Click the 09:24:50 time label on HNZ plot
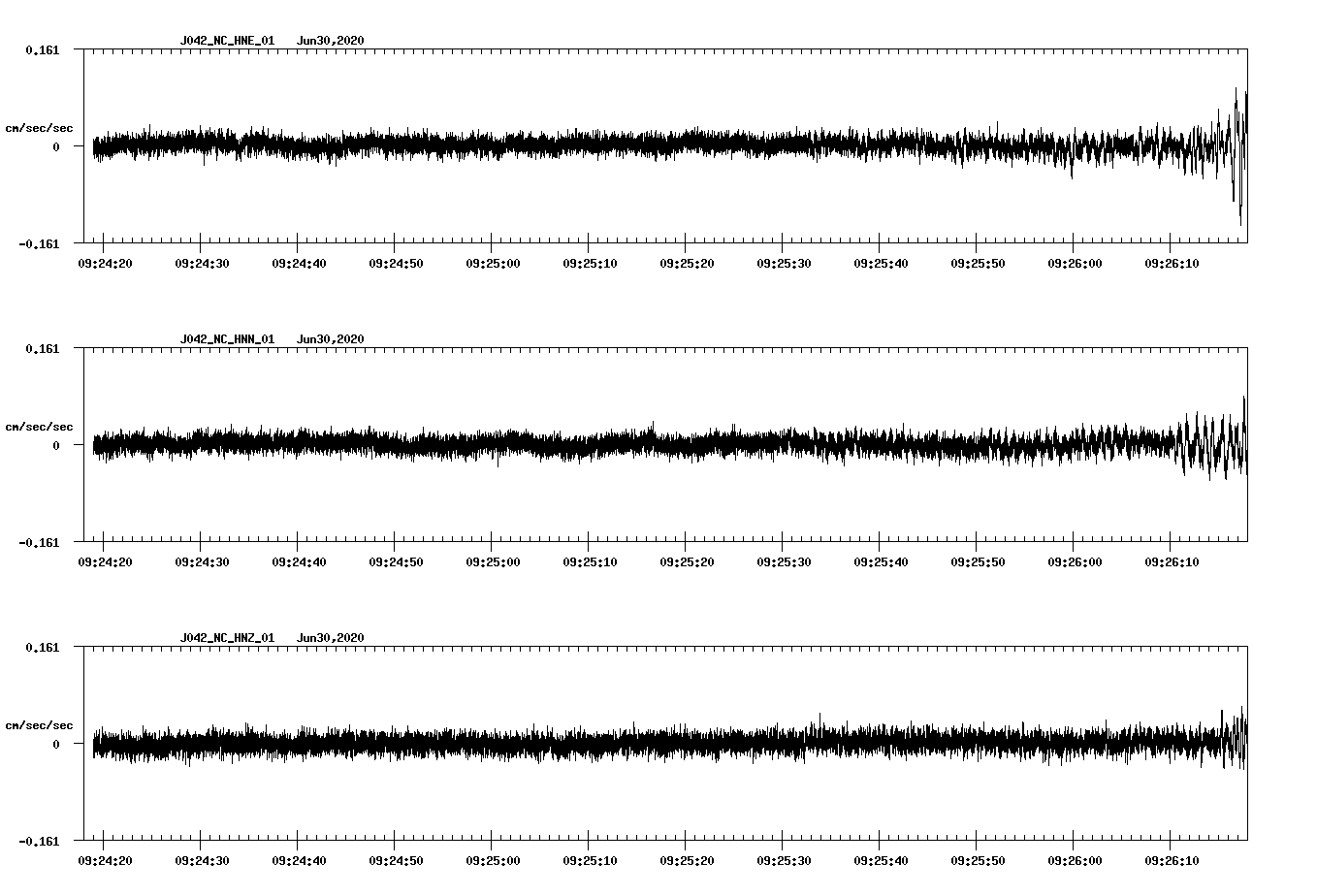1317x896 pixels. (x=396, y=860)
